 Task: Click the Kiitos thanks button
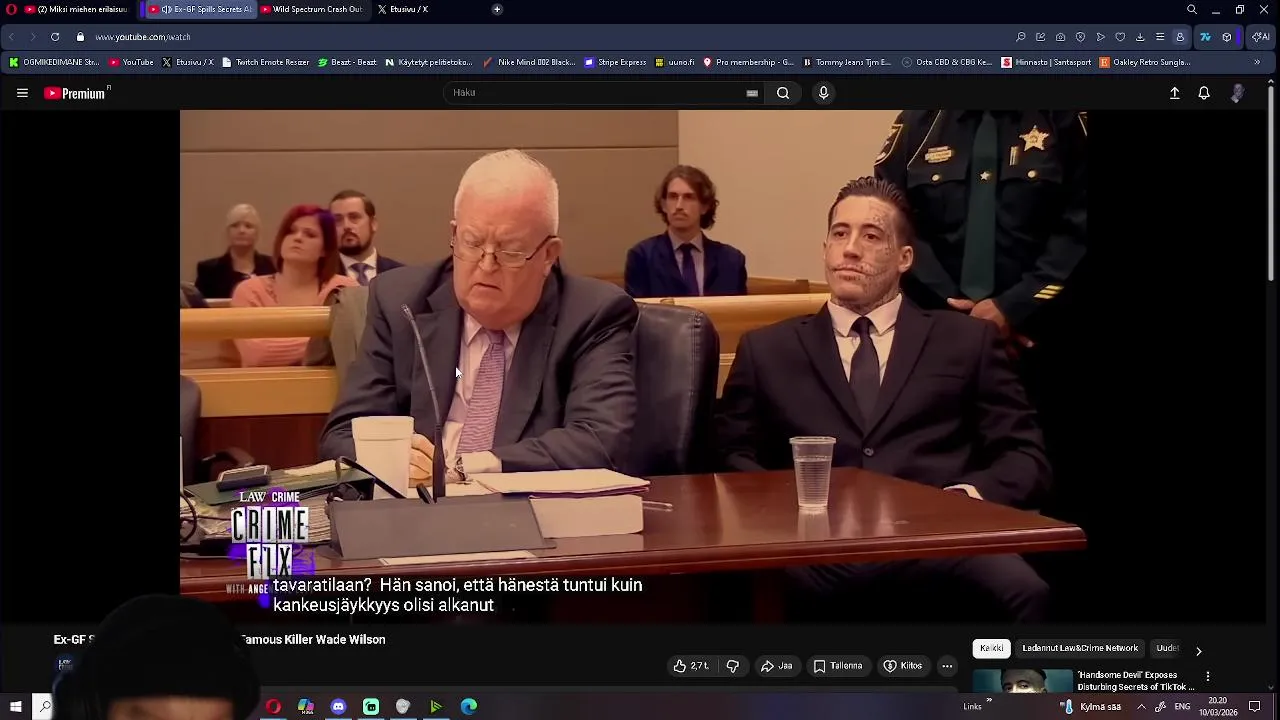(902, 666)
